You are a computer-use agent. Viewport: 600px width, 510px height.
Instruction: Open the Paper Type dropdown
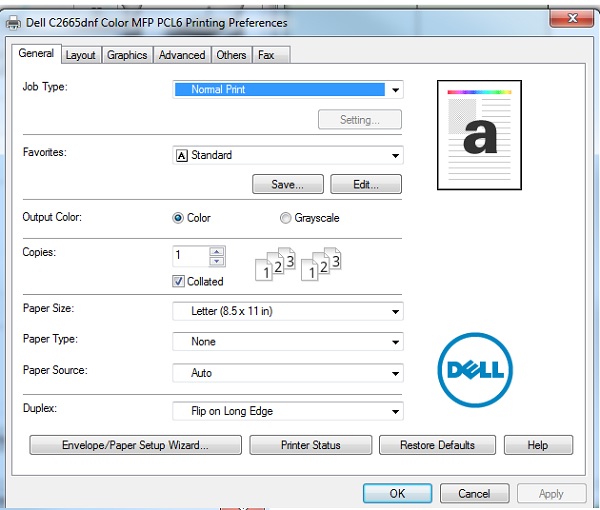point(288,342)
